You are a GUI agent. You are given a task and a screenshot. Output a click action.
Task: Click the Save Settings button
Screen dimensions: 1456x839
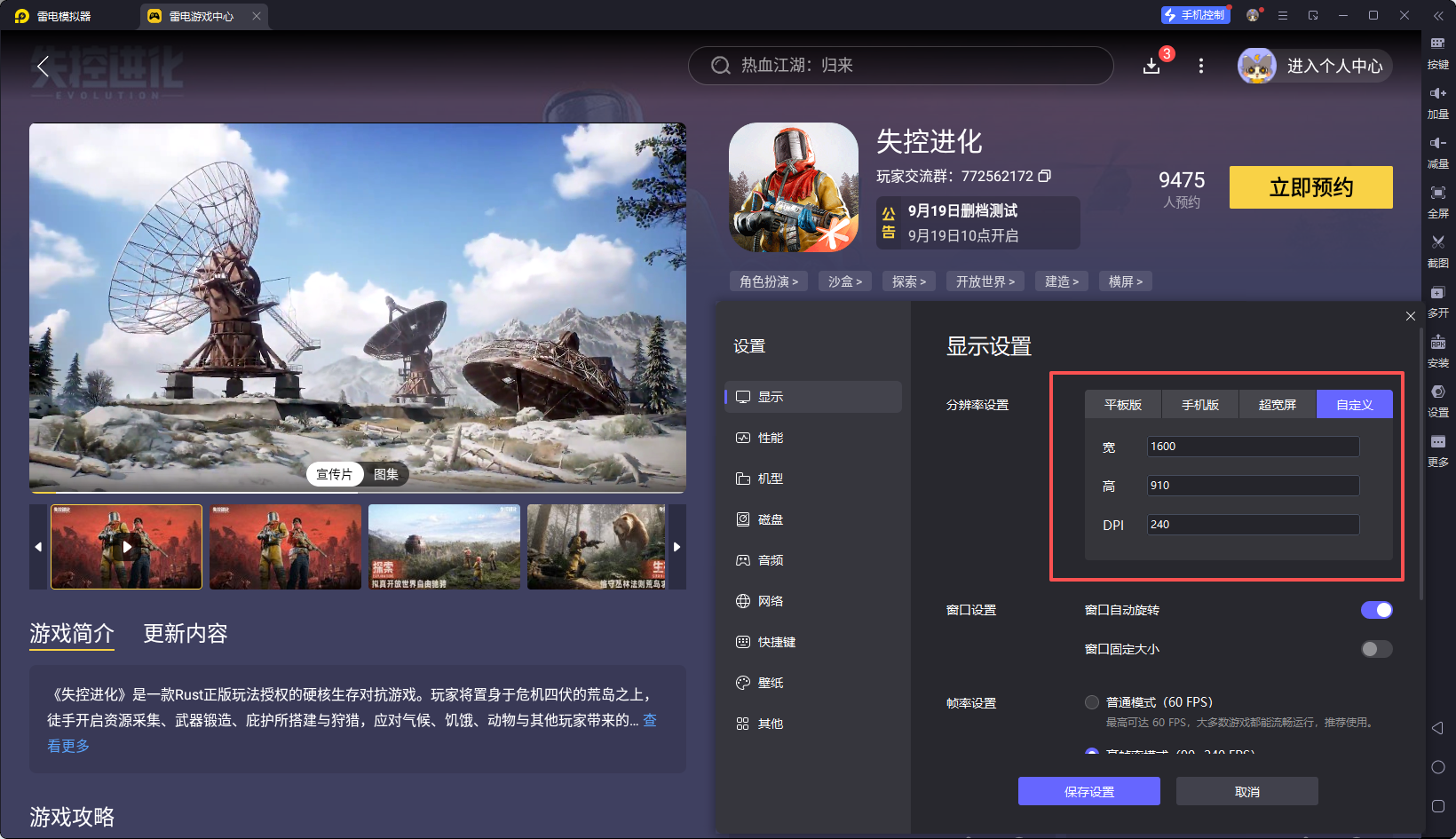tap(1088, 791)
